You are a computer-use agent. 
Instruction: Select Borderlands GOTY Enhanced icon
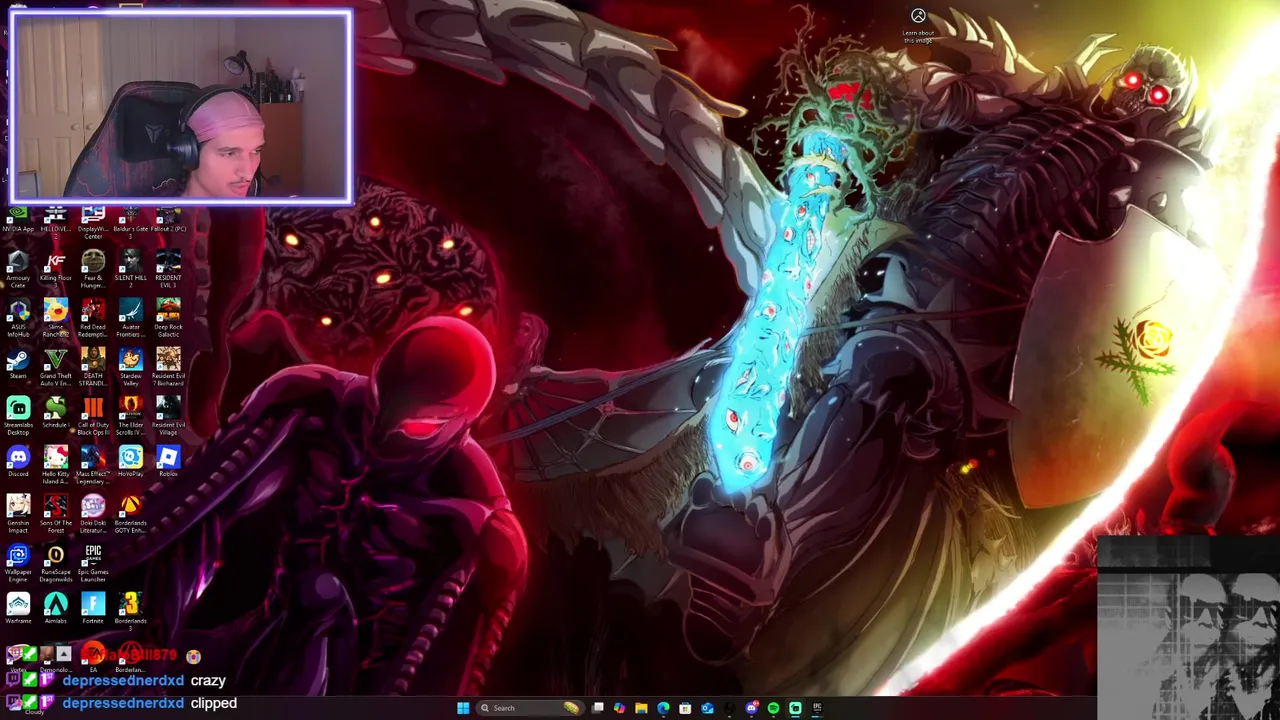coord(130,513)
